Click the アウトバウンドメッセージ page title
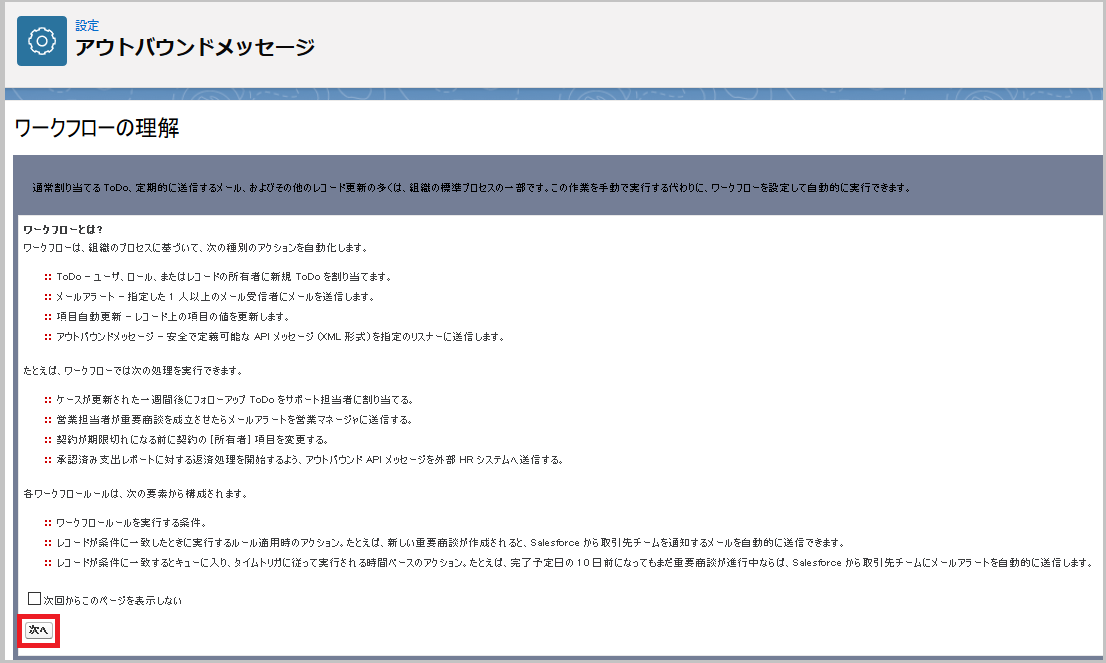This screenshot has height=663, width=1106. (195, 47)
